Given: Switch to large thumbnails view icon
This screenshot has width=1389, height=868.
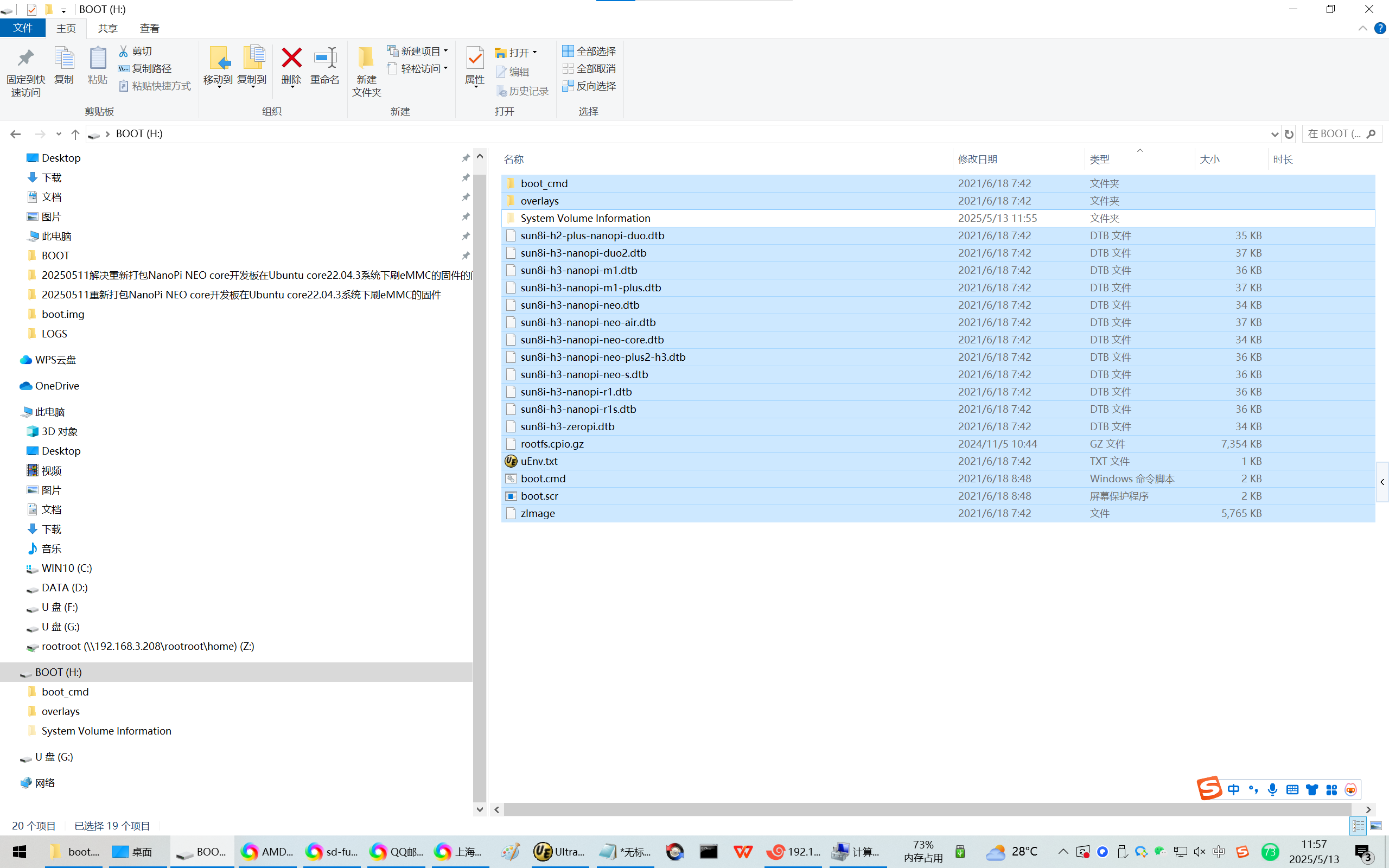Looking at the screenshot, I should click(1376, 826).
